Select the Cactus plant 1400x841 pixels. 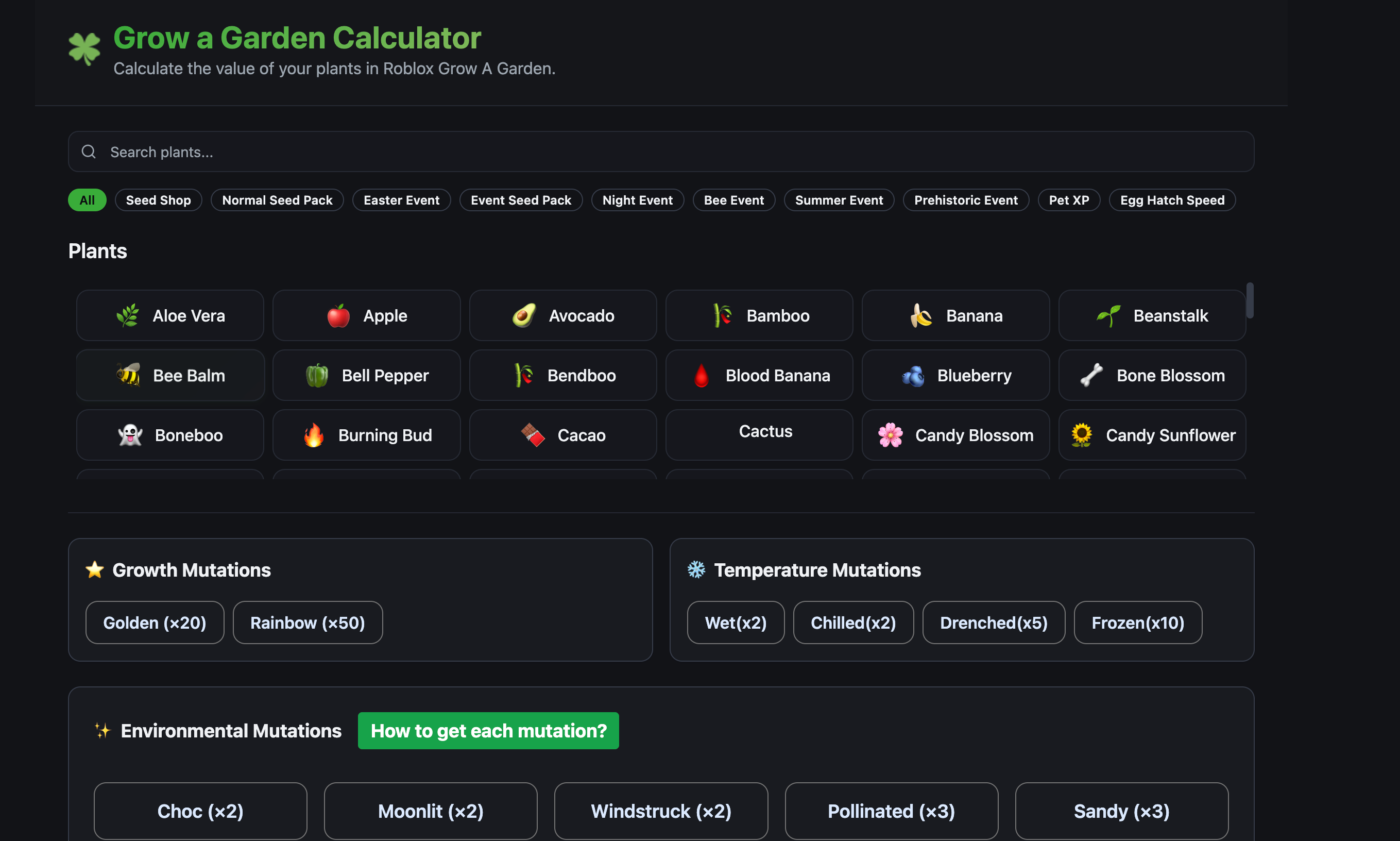tap(759, 434)
